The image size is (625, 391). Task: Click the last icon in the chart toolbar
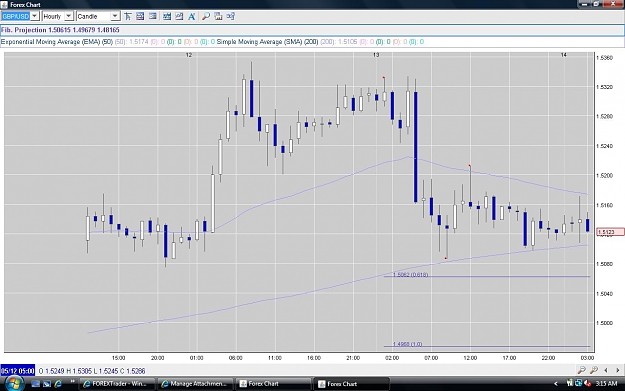pos(230,16)
